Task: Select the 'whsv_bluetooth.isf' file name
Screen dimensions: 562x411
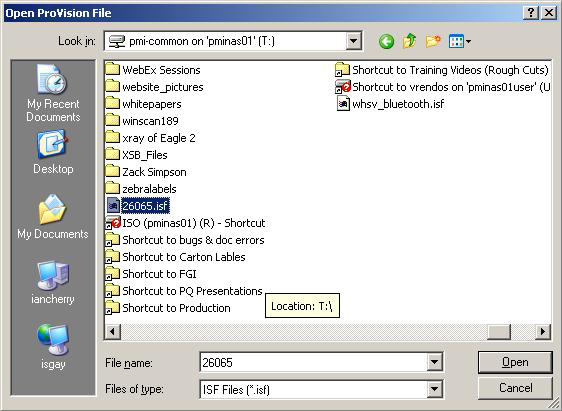Action: click(x=398, y=104)
